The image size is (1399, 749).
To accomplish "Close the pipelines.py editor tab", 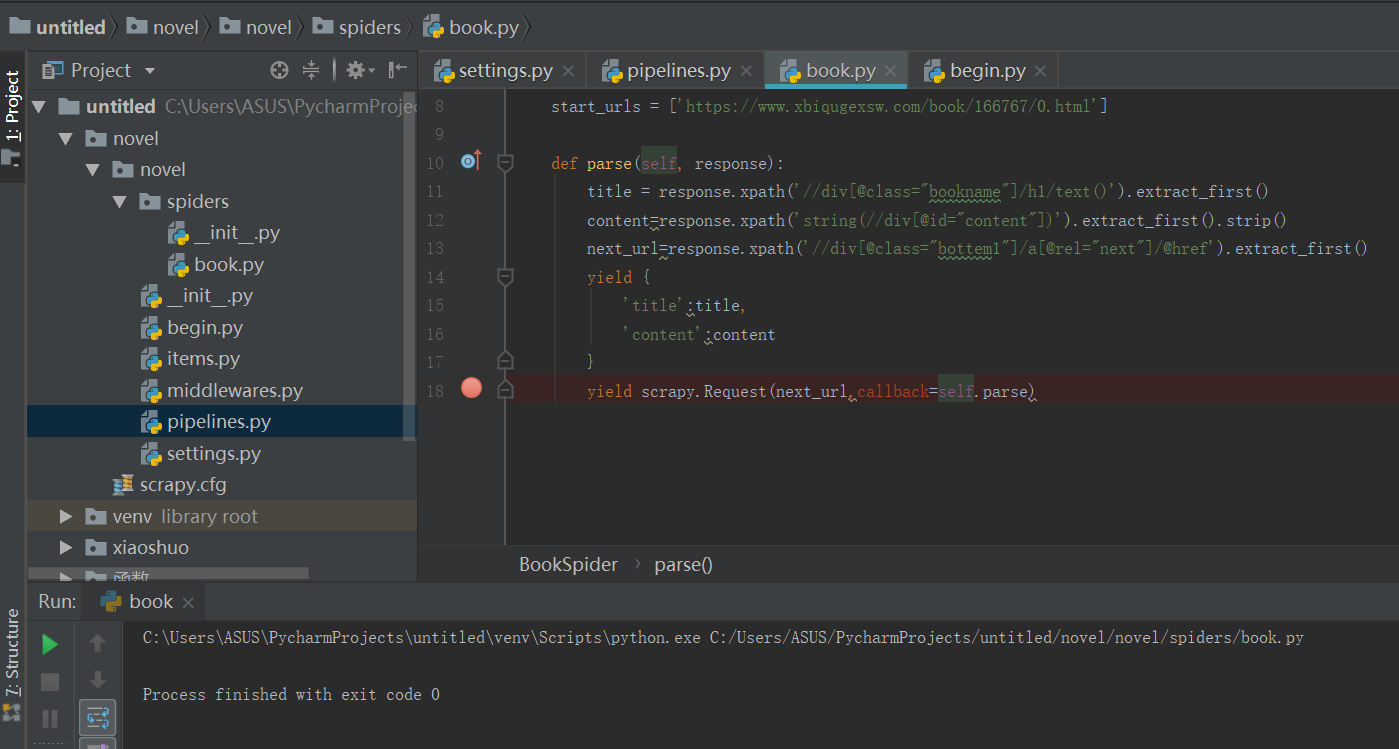I will pos(746,71).
